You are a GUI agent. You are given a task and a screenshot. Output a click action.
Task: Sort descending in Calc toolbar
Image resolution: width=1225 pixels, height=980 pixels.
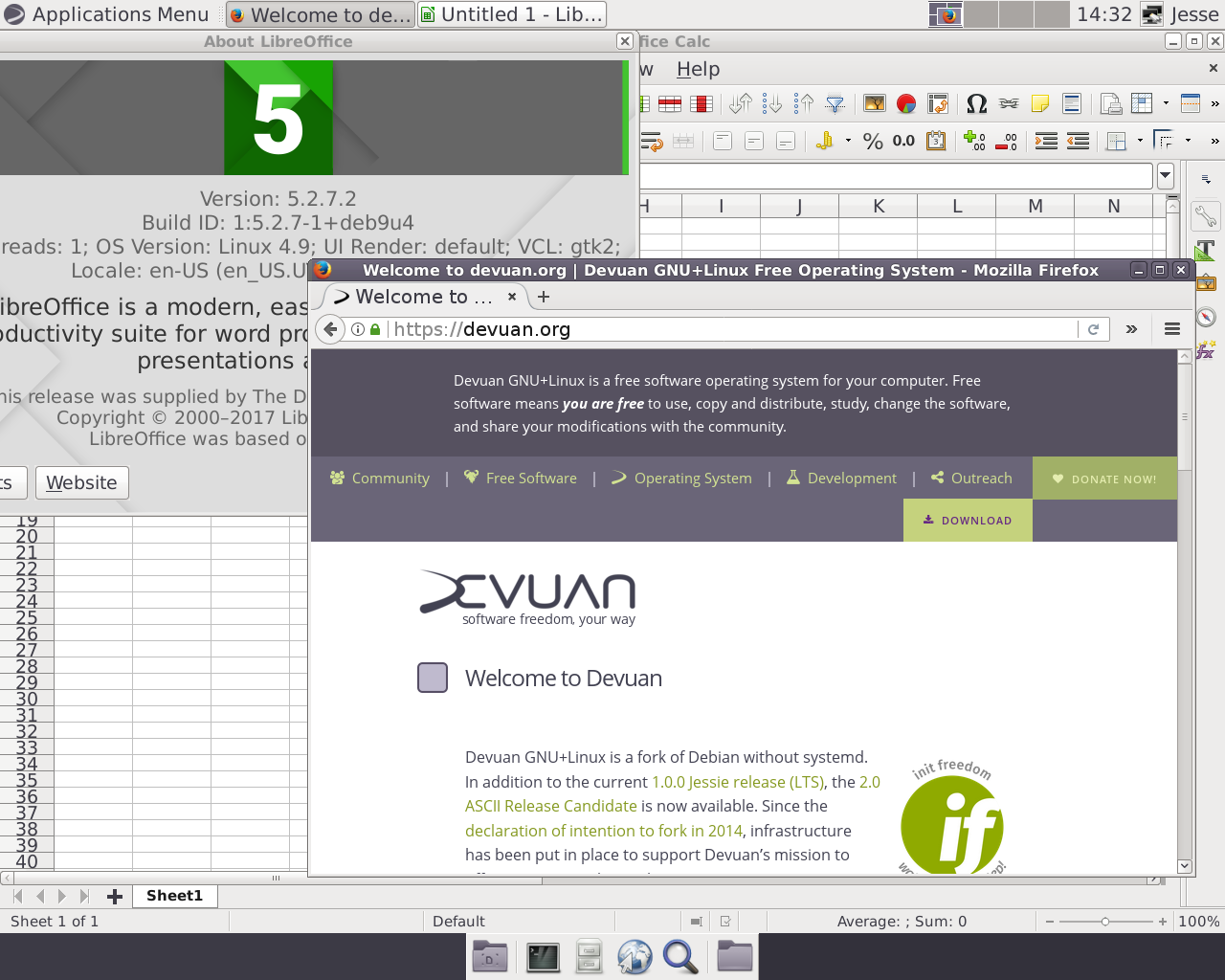(x=804, y=103)
